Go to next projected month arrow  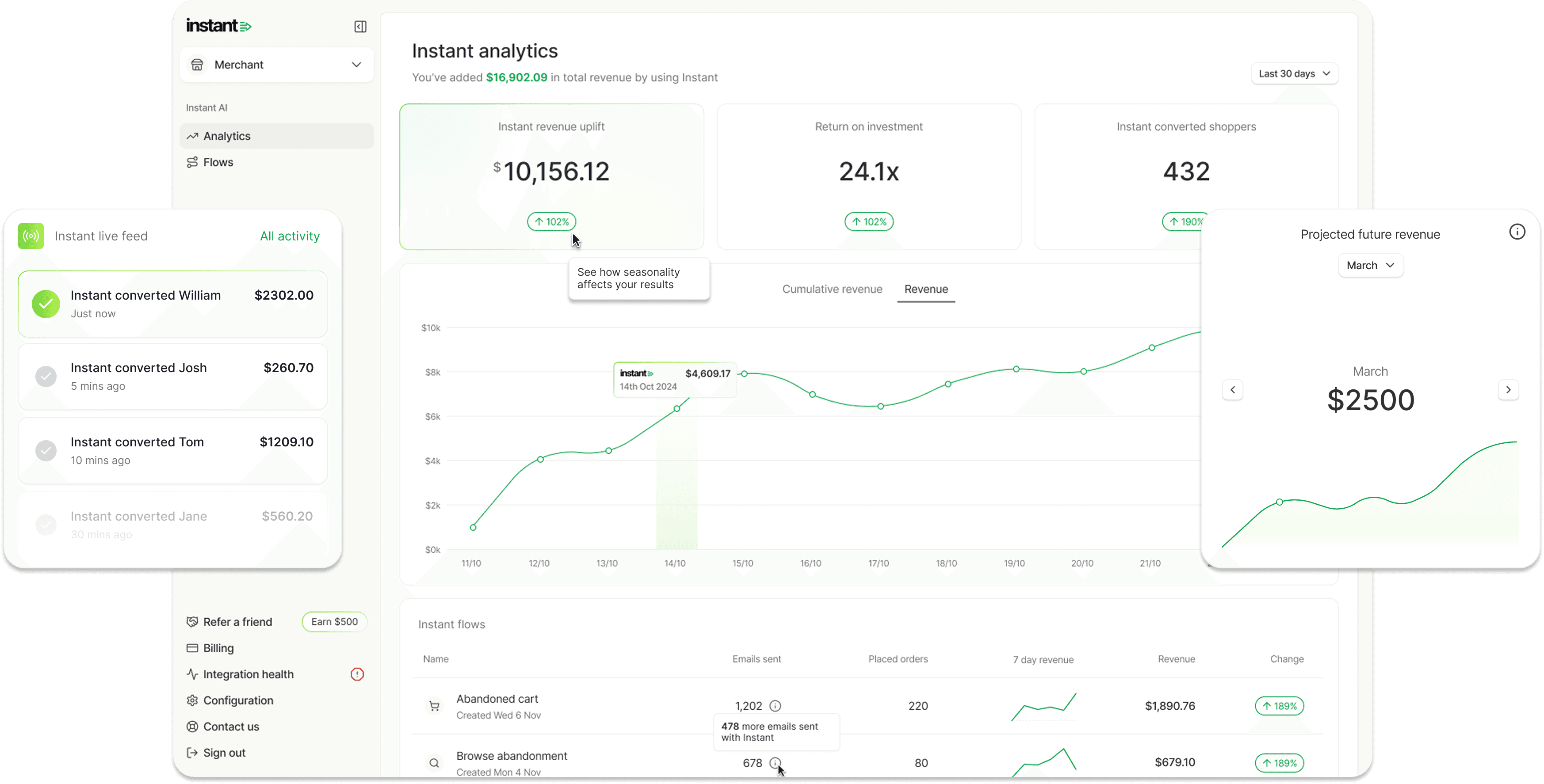coord(1508,390)
